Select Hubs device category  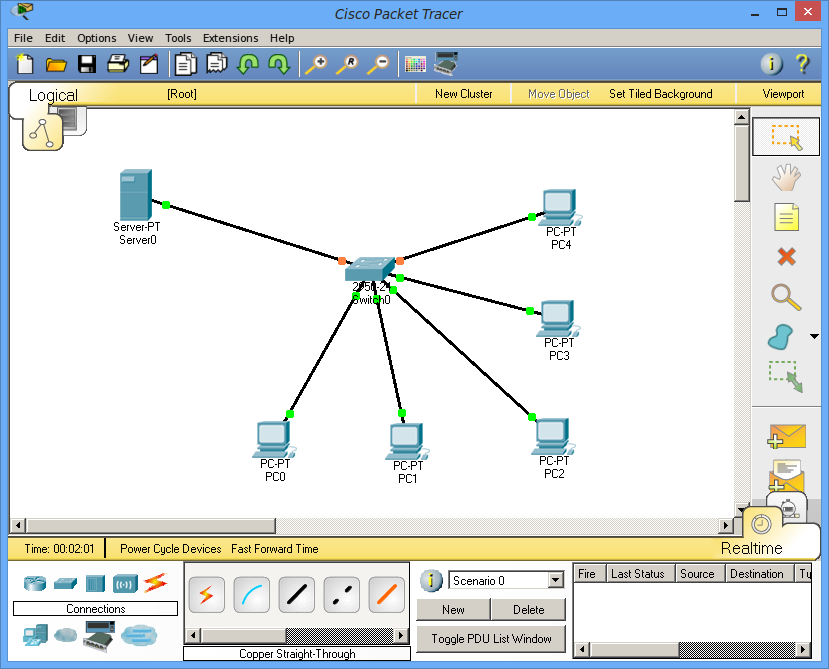click(95, 583)
